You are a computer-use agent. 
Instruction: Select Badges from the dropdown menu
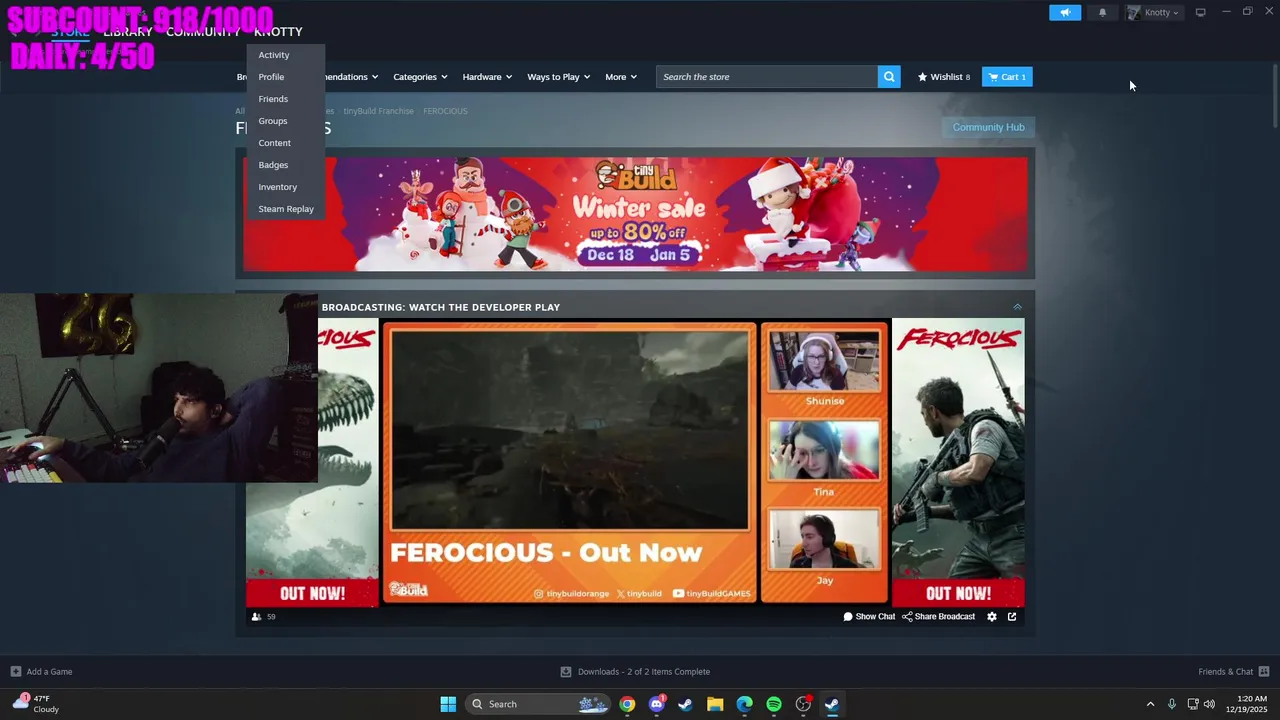[273, 165]
